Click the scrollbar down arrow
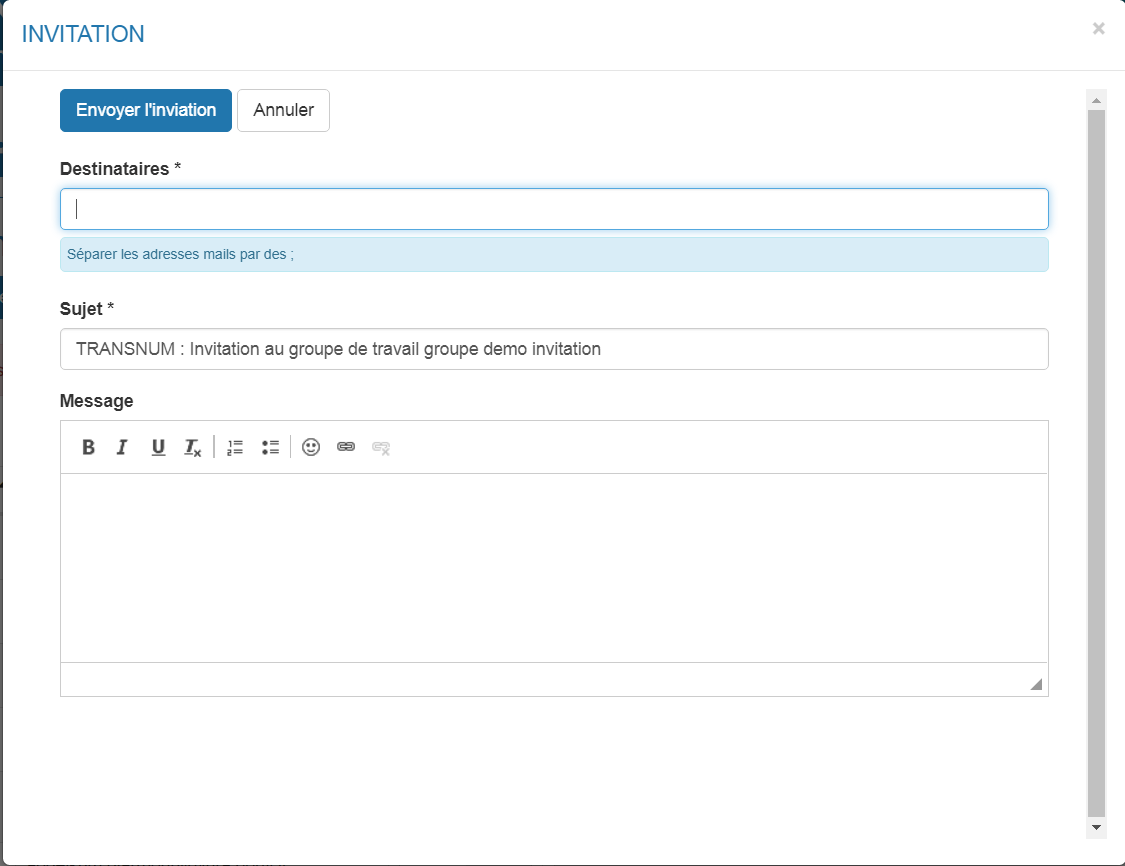 [x=1096, y=828]
